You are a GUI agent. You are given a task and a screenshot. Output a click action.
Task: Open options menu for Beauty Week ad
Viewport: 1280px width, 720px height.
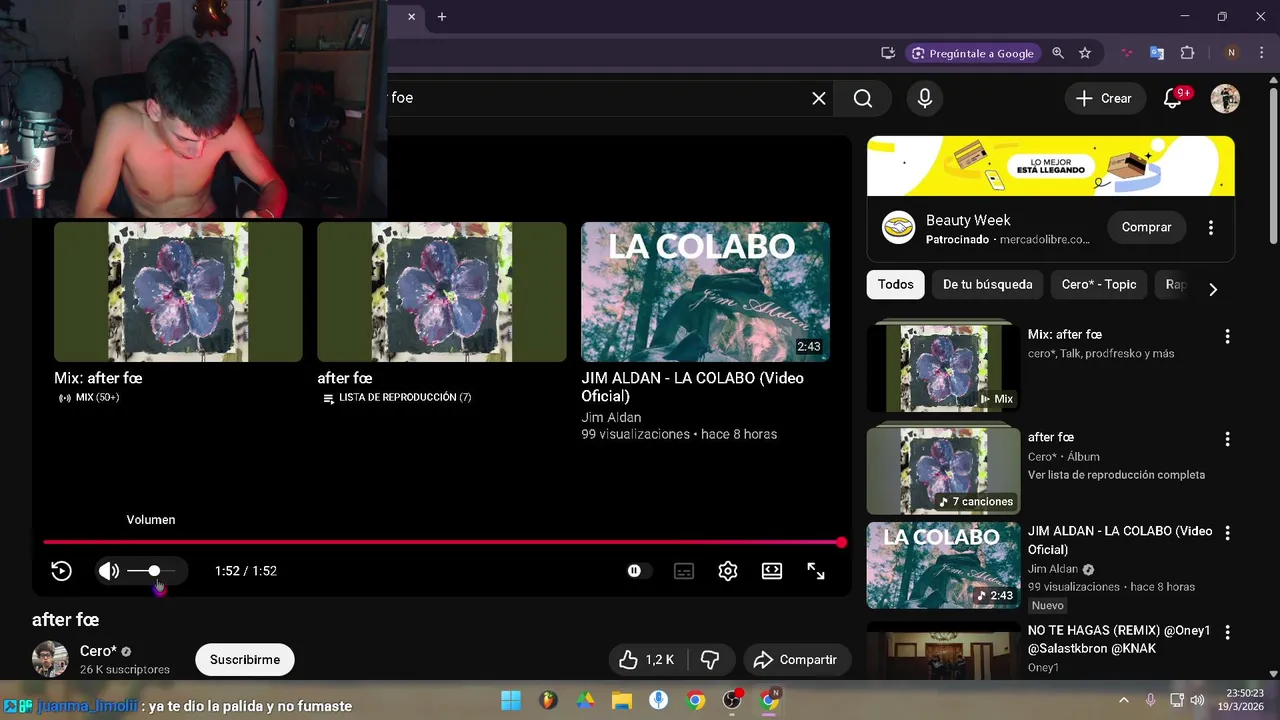coord(1211,227)
